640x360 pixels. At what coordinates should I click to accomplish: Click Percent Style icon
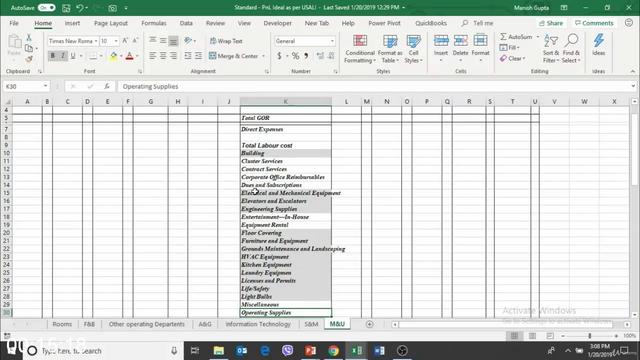tap(295, 56)
